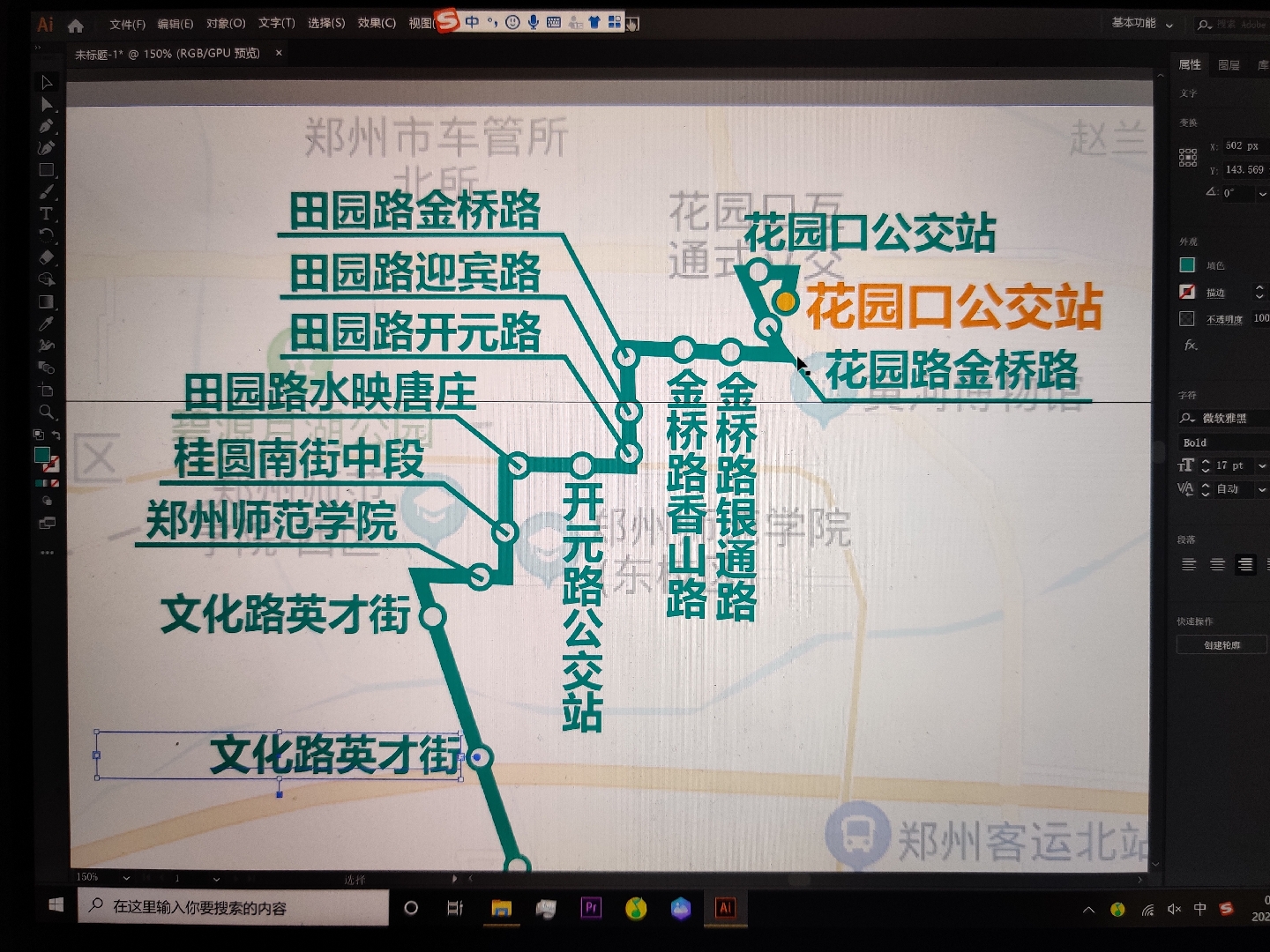Image resolution: width=1270 pixels, height=952 pixels.
Task: Toggle Sogou microphone voice input
Action: (533, 21)
